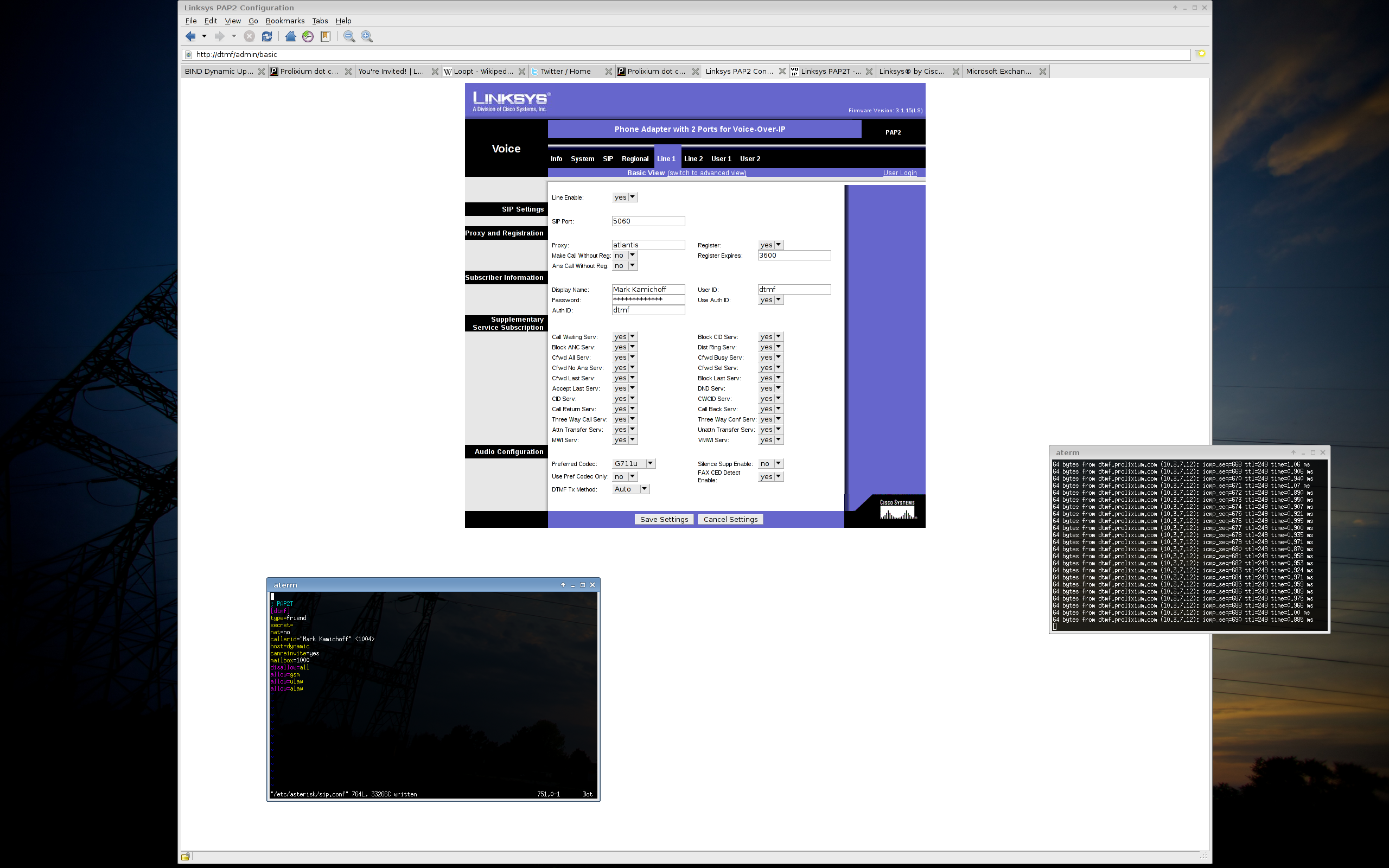Screen dimensions: 1389x868
Task: Open the Regional configuration tab
Action: click(x=635, y=159)
